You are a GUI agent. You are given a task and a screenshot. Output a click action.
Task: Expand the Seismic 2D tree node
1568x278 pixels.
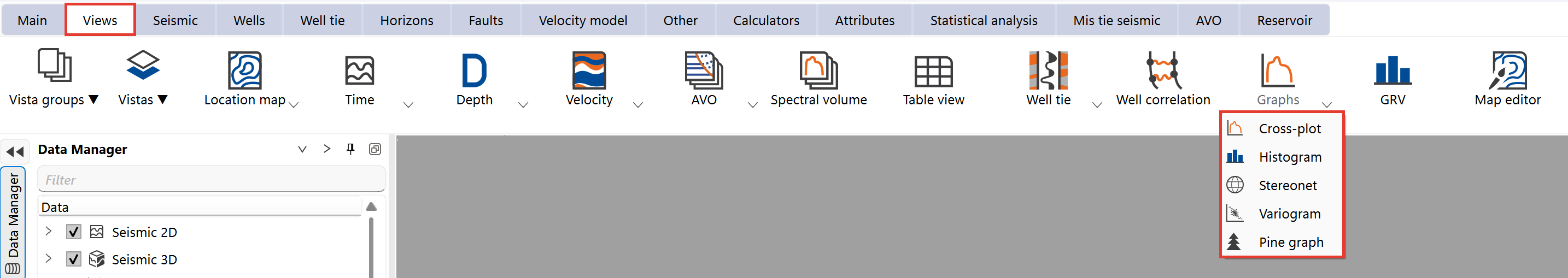49,231
